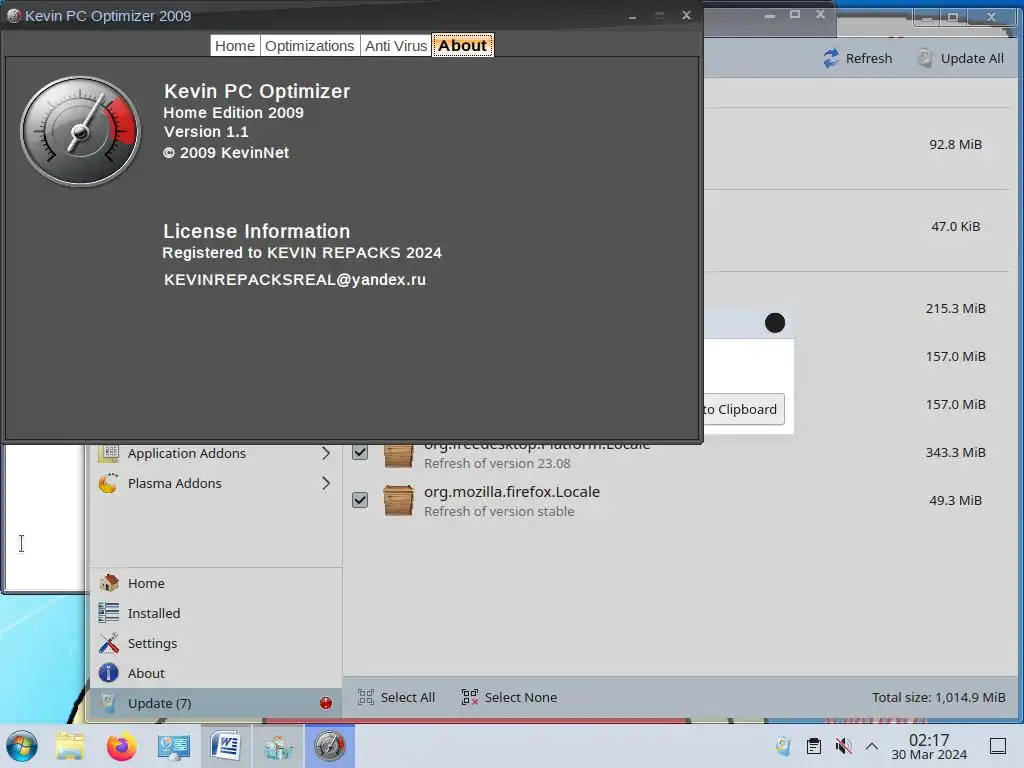Click the org.mozilla.firefox.Locale package icon
The height and width of the screenshot is (768, 1024).
coord(398,501)
